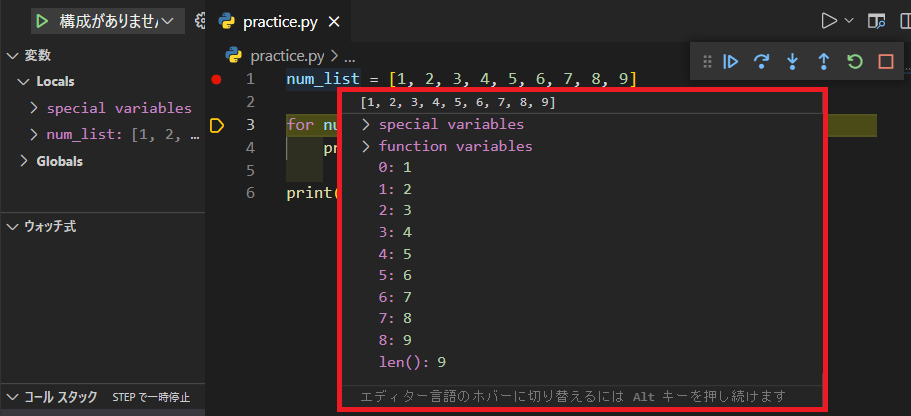Run Python file using the top-right play icon
This screenshot has height=416, width=911.
tap(828, 21)
